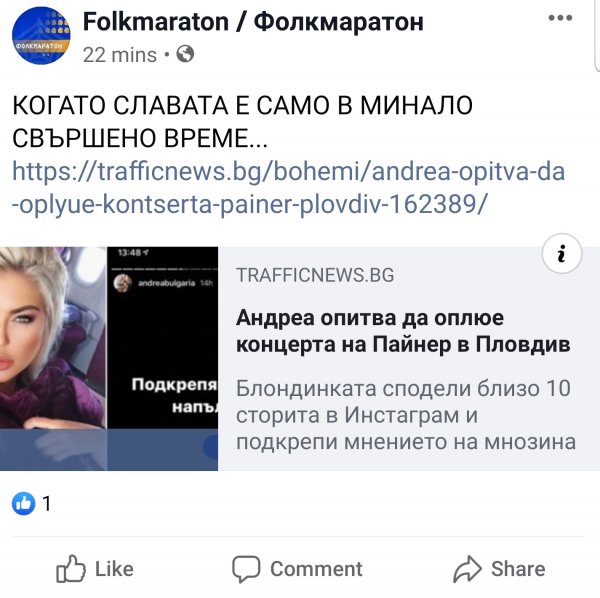Open the article thumbnail photo of blonde woman
The height and width of the screenshot is (598, 600).
[53, 337]
